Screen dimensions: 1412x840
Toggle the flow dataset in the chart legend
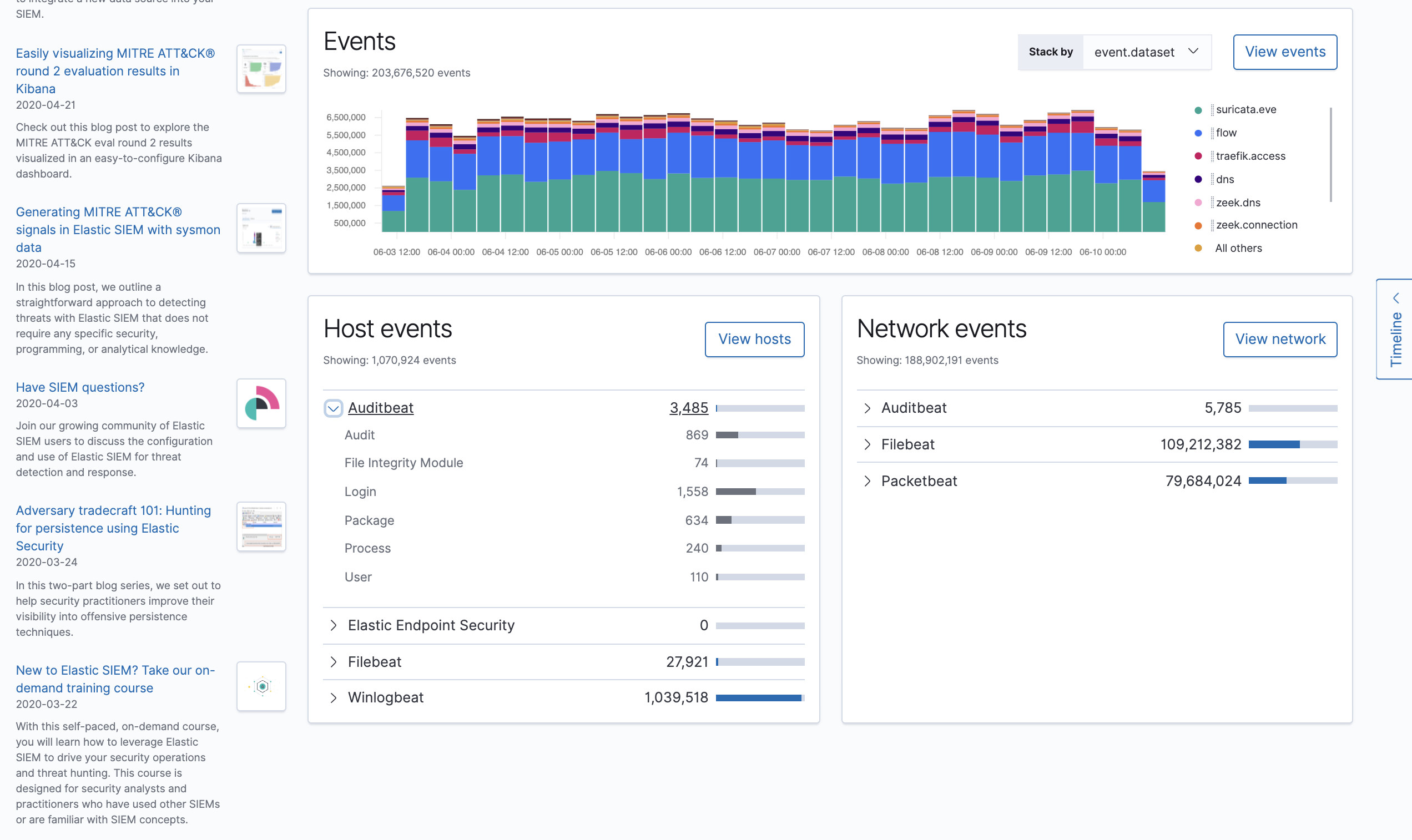(1226, 133)
